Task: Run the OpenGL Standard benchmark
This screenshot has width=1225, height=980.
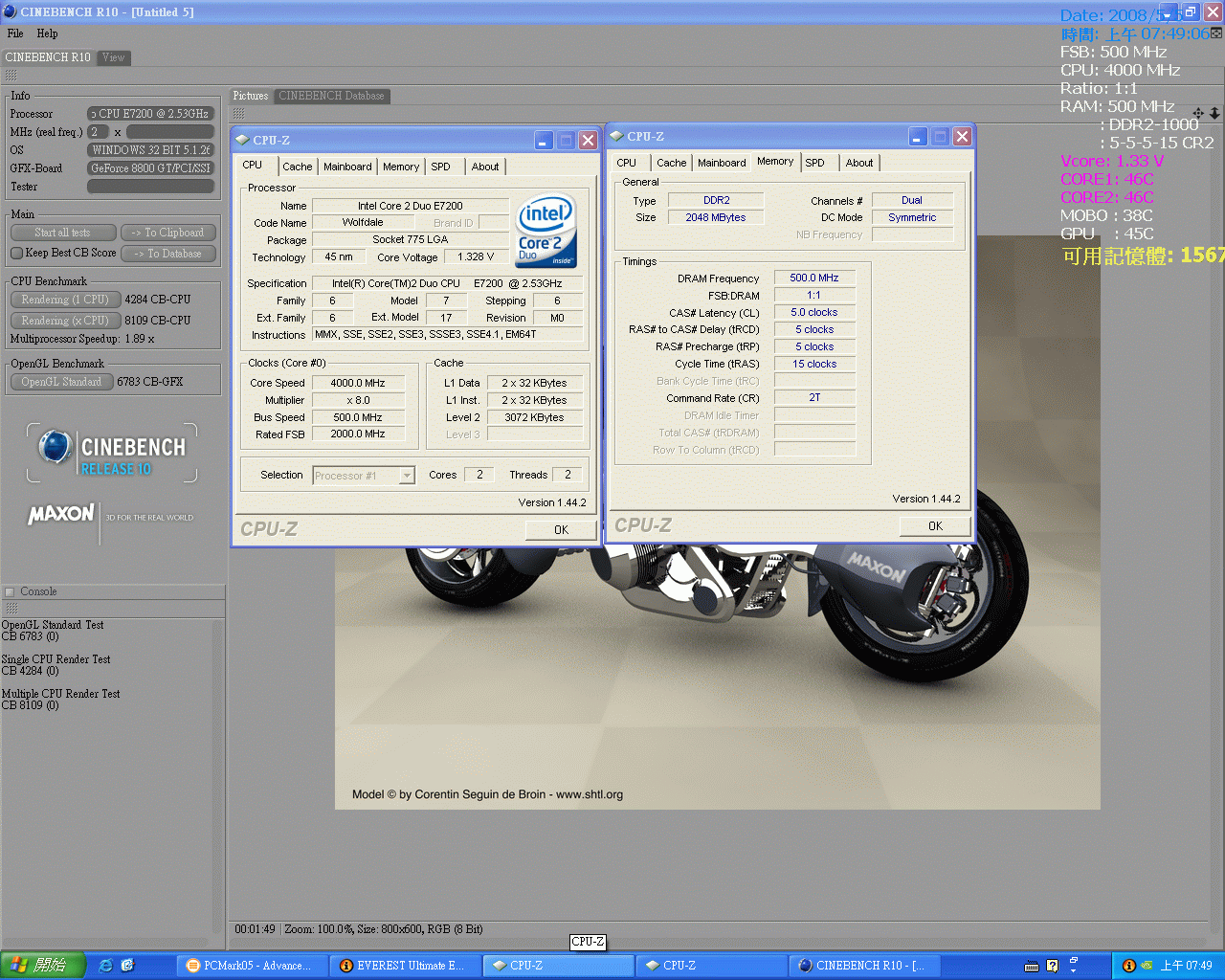Action: pyautogui.click(x=62, y=382)
